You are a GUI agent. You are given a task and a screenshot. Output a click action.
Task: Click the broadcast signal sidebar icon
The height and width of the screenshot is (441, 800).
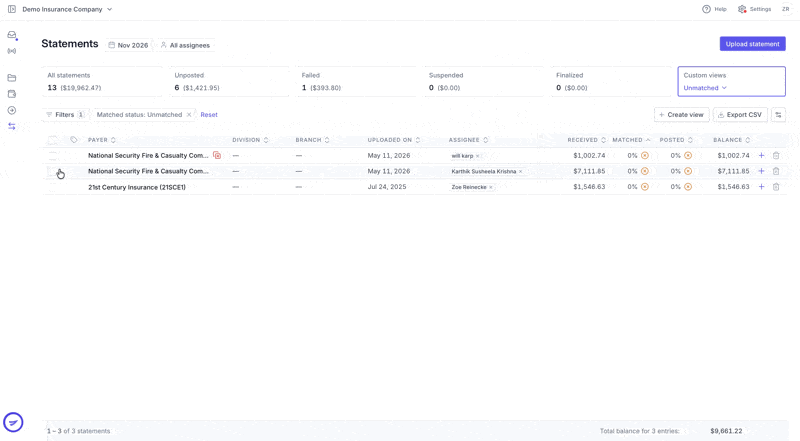click(12, 51)
